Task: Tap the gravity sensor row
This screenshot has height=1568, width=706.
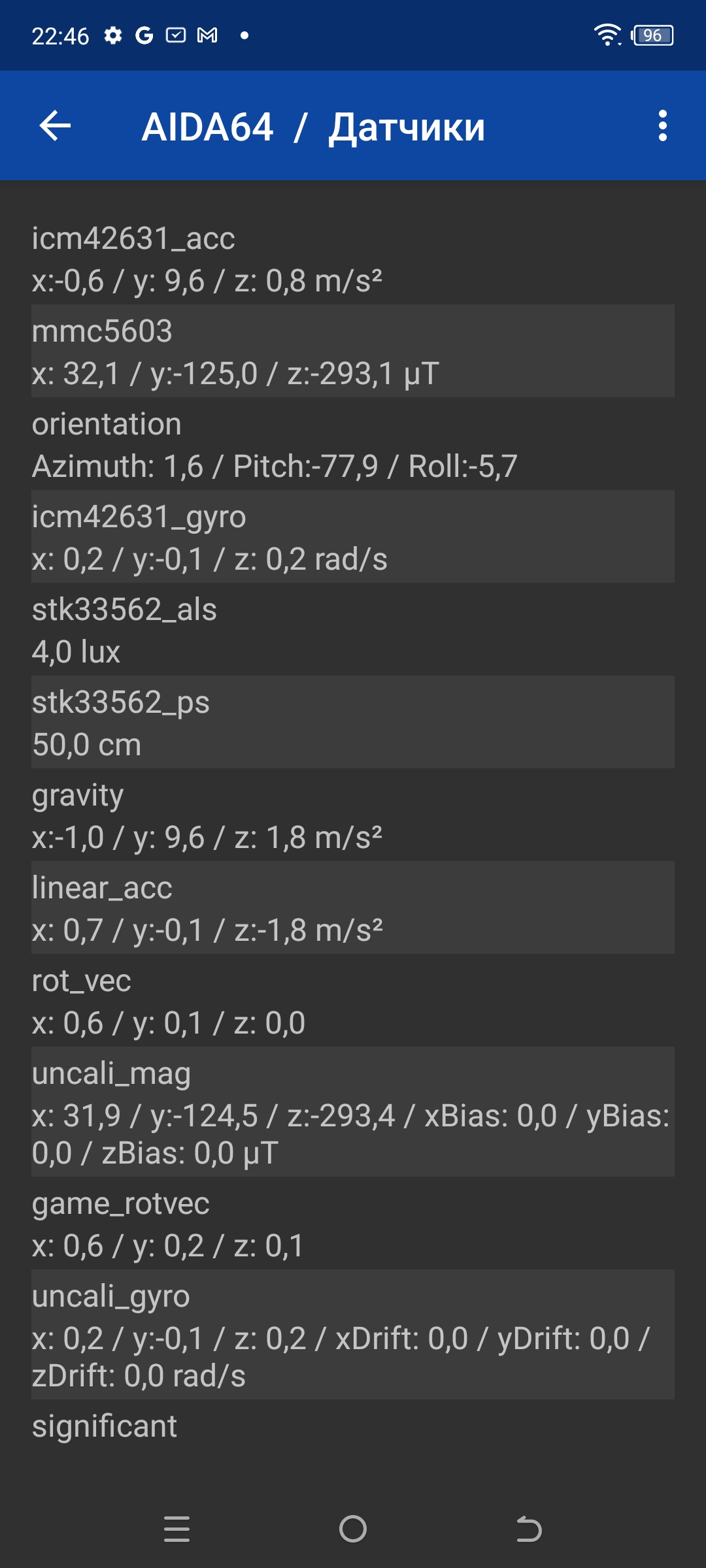Action: pos(353,815)
